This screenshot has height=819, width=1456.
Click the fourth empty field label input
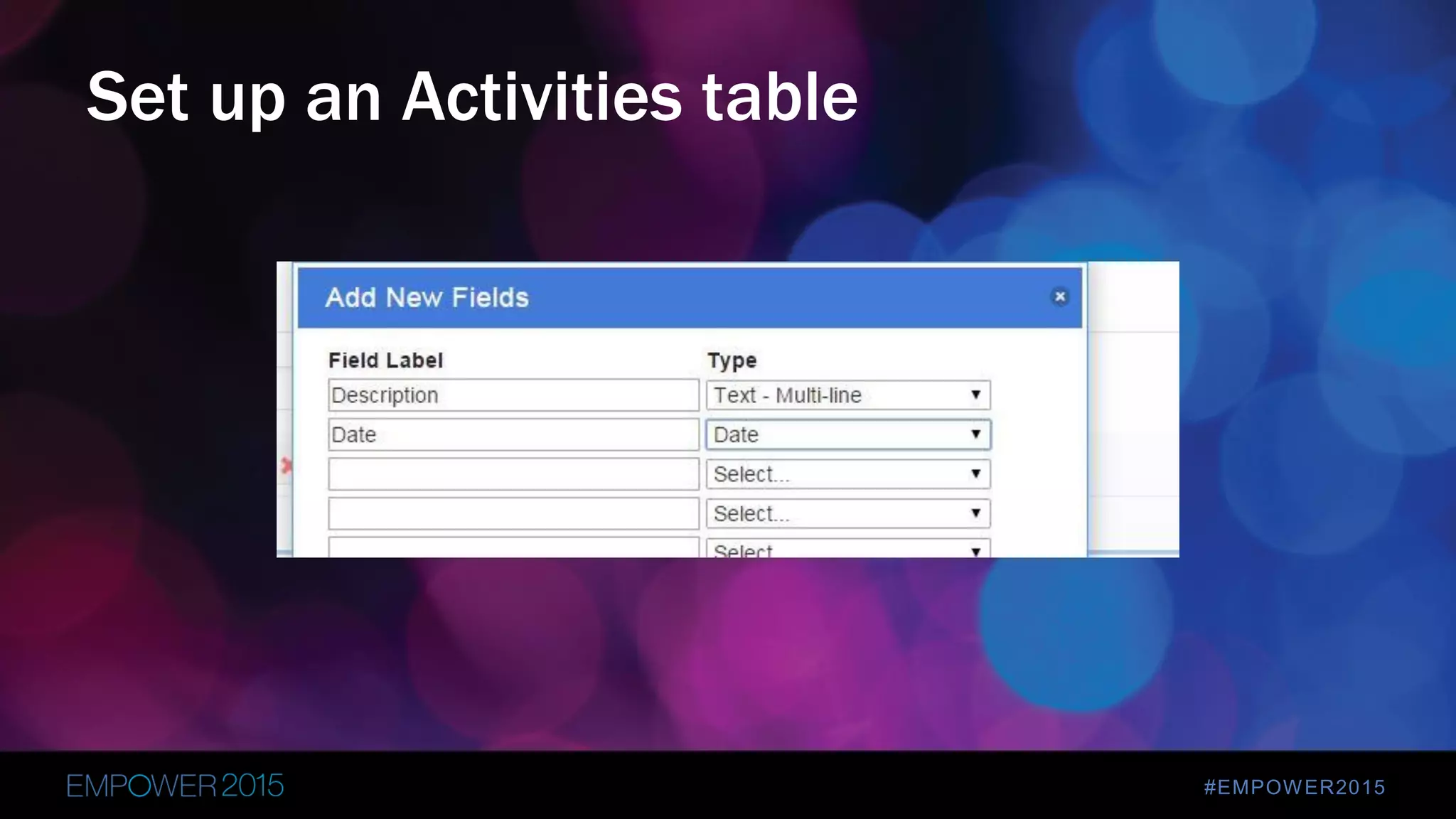(513, 513)
